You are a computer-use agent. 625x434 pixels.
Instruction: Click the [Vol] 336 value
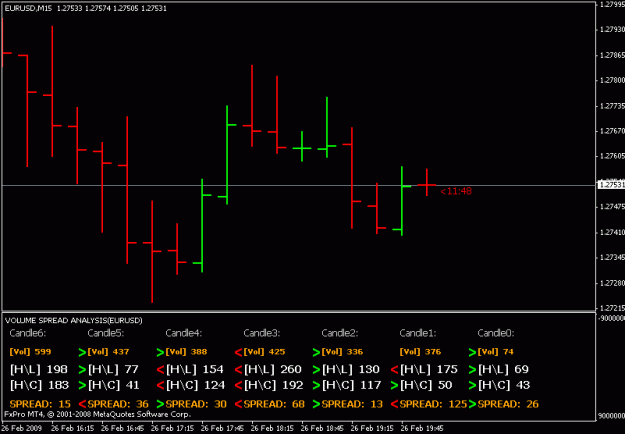[342, 352]
